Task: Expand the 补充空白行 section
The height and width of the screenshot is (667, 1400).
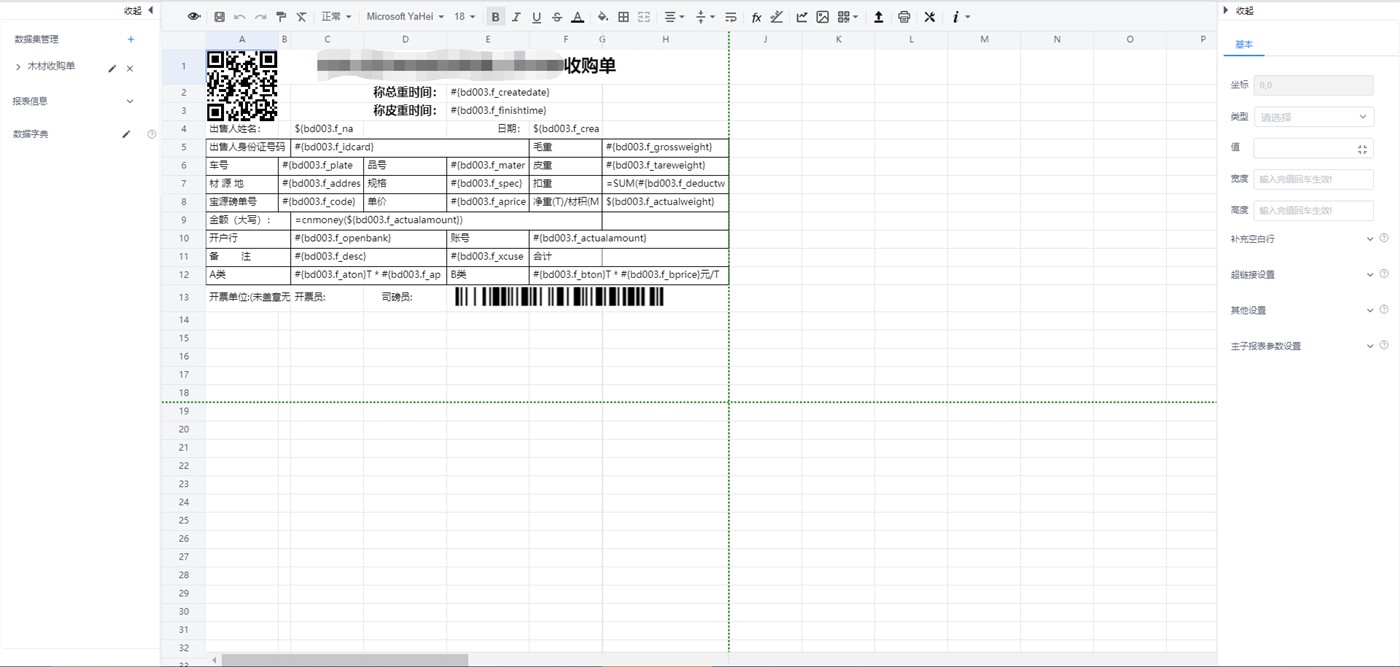Action: [1370, 239]
